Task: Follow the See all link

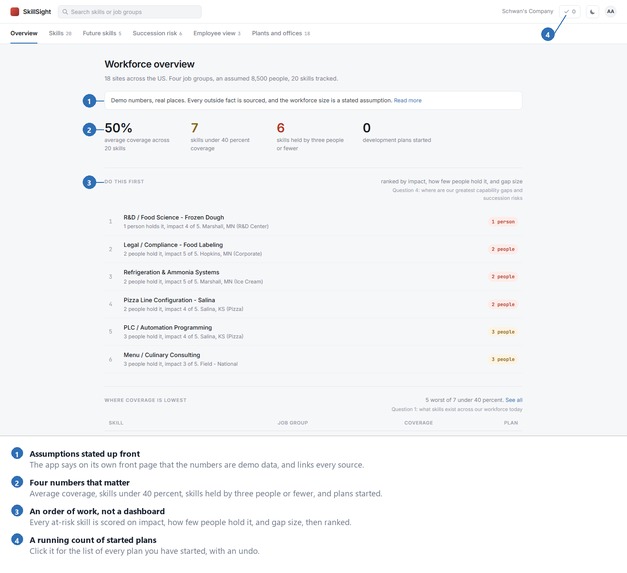Action: [514, 400]
